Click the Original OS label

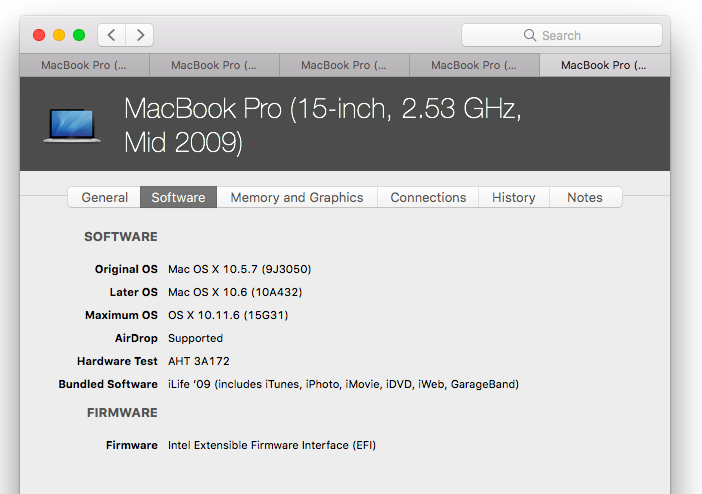point(126,269)
